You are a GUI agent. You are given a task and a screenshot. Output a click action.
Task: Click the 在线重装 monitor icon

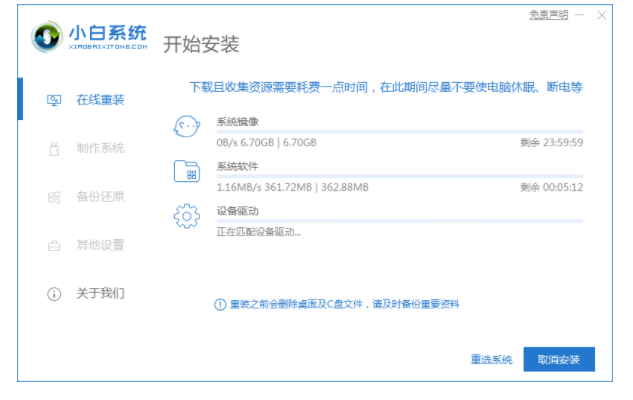coord(54,100)
